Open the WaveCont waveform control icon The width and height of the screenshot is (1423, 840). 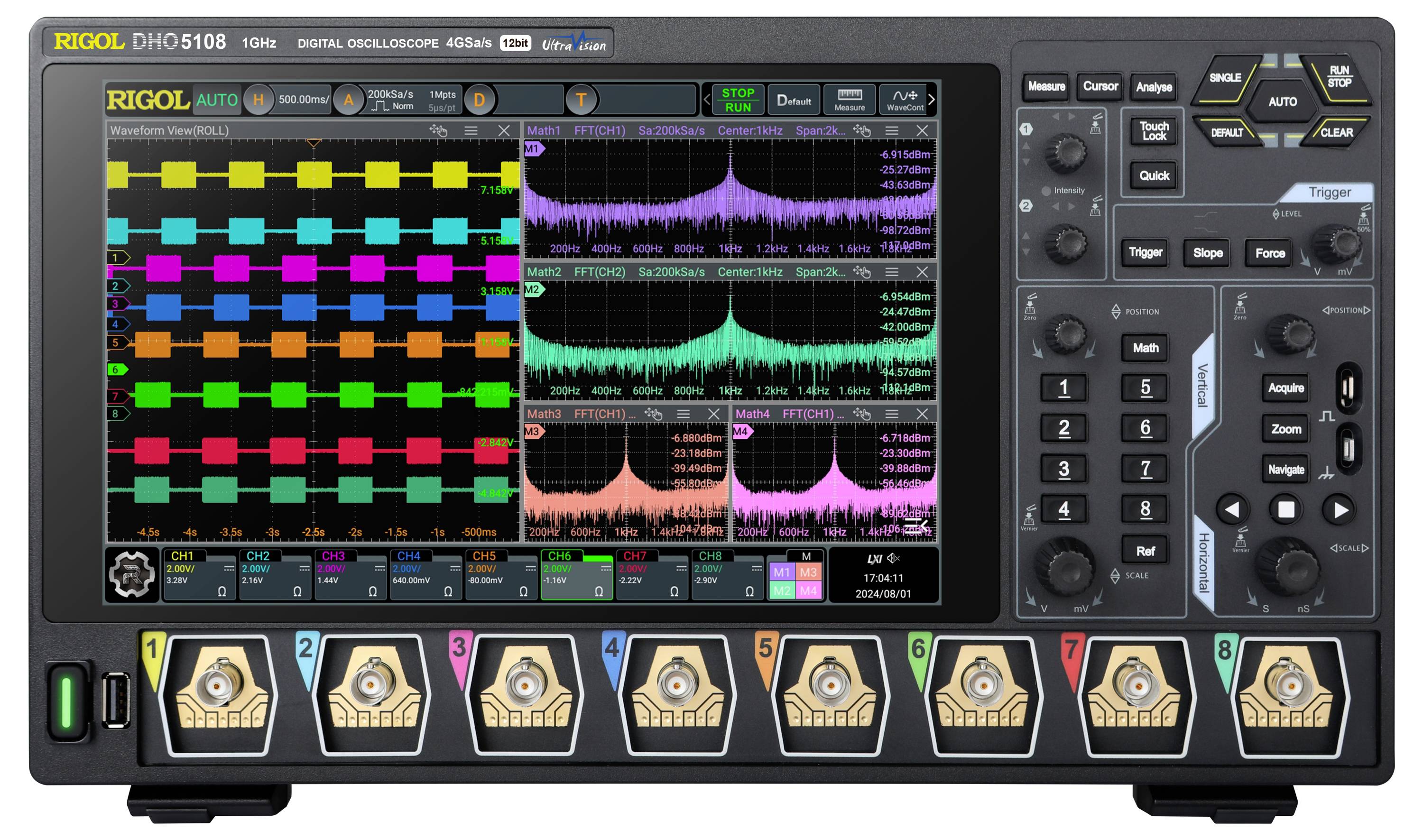point(906,100)
